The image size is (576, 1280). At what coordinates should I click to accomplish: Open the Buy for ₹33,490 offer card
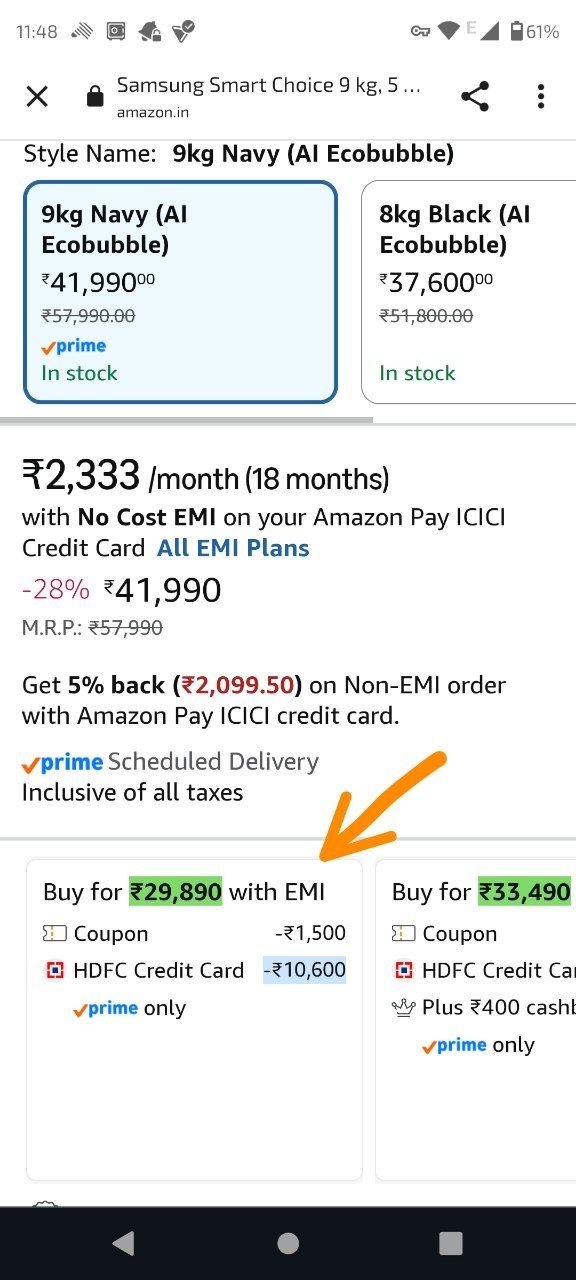(476, 1019)
